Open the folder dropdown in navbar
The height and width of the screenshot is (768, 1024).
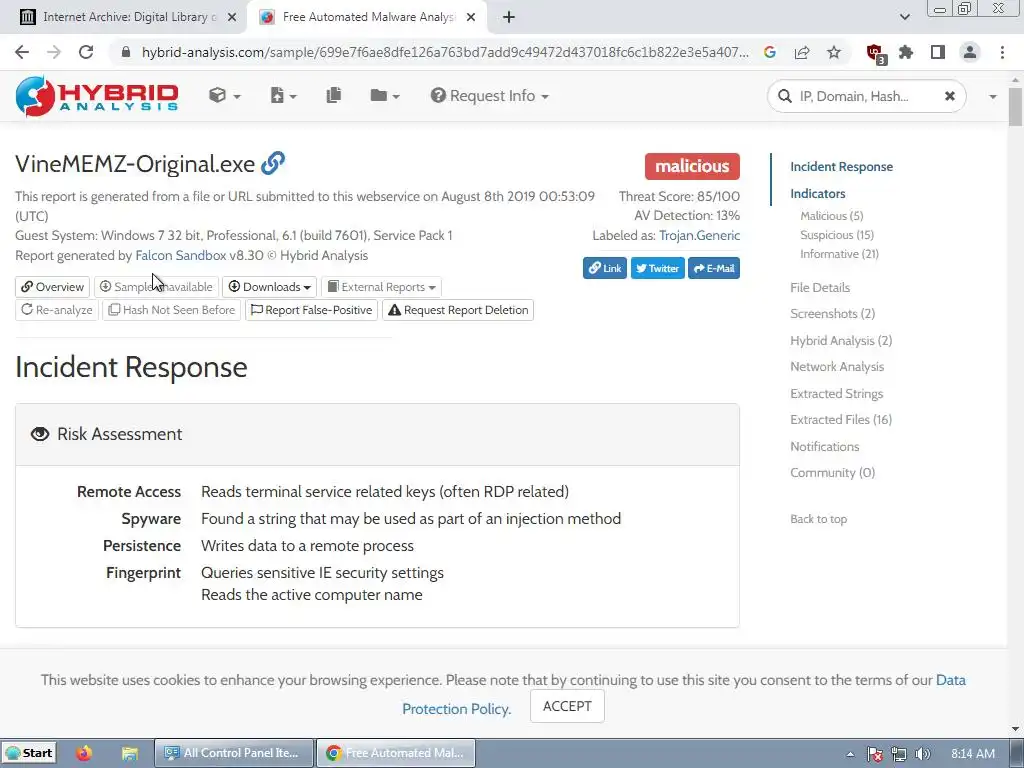(x=385, y=96)
